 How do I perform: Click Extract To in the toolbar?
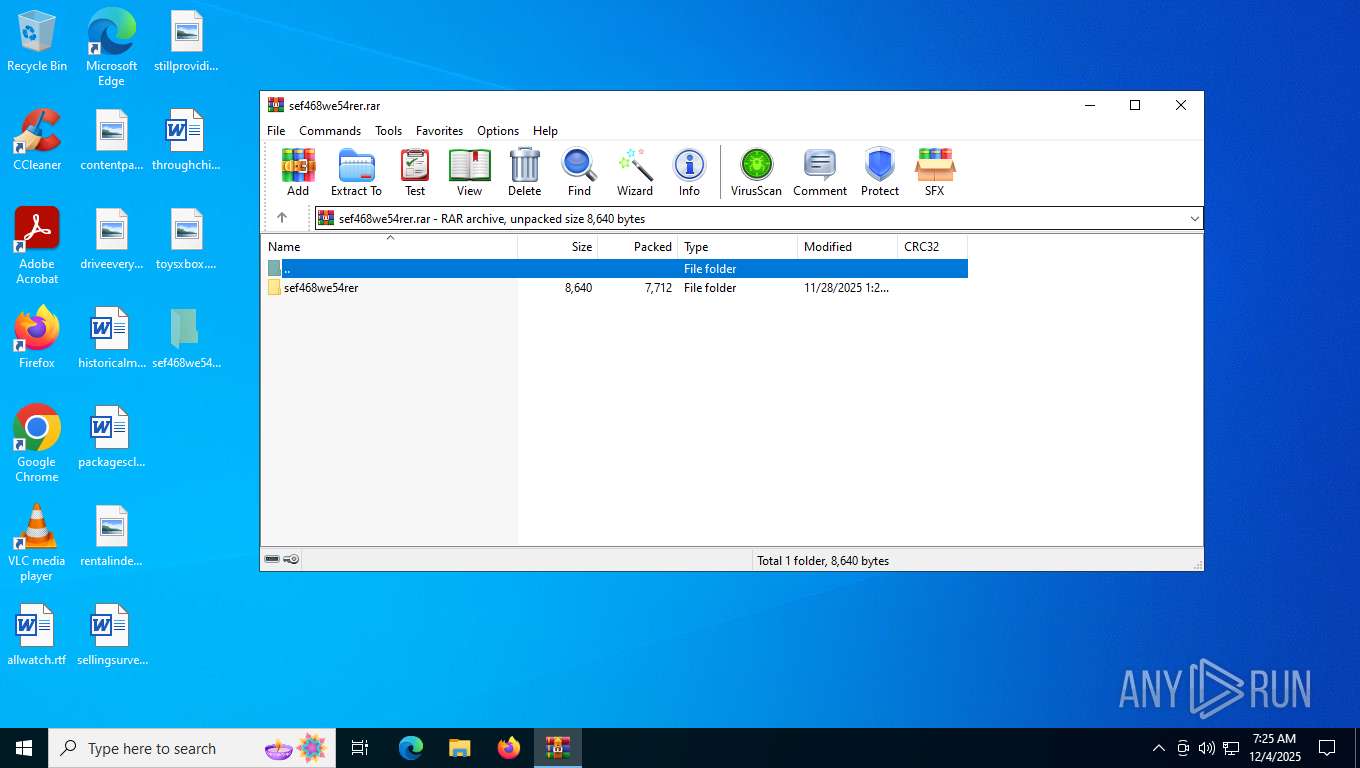356,172
